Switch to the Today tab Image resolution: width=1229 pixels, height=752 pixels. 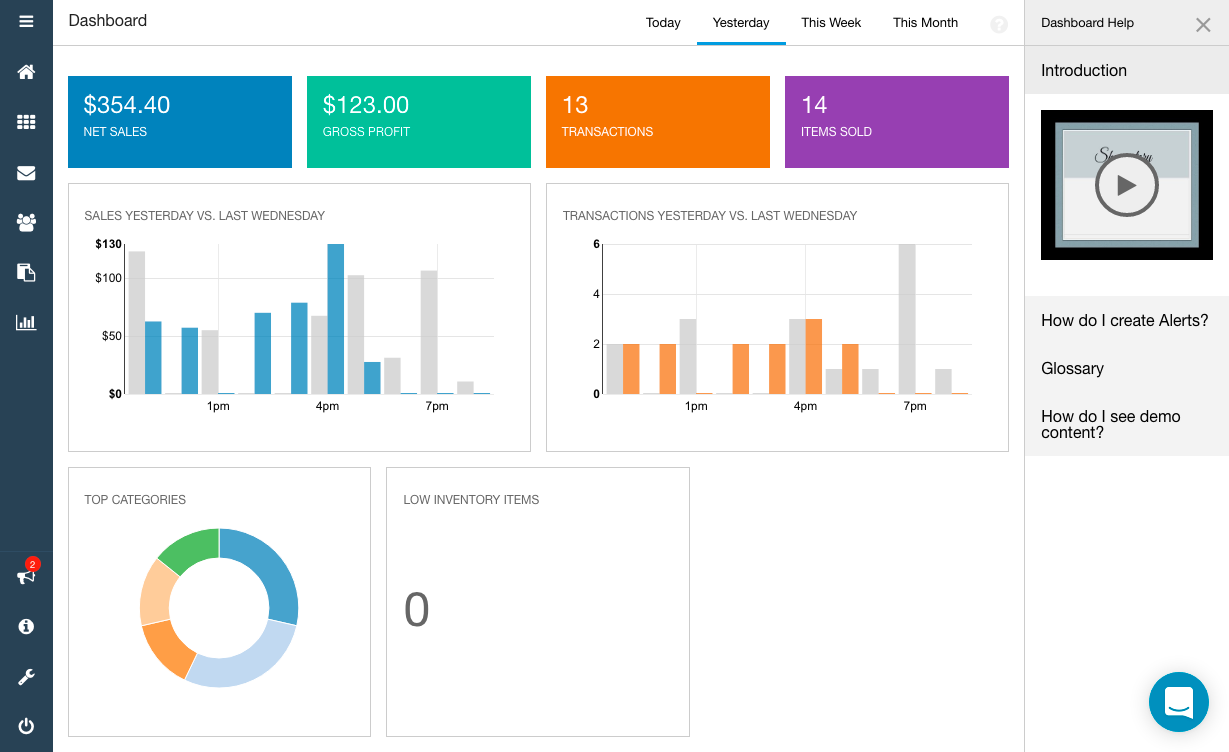[x=662, y=22]
